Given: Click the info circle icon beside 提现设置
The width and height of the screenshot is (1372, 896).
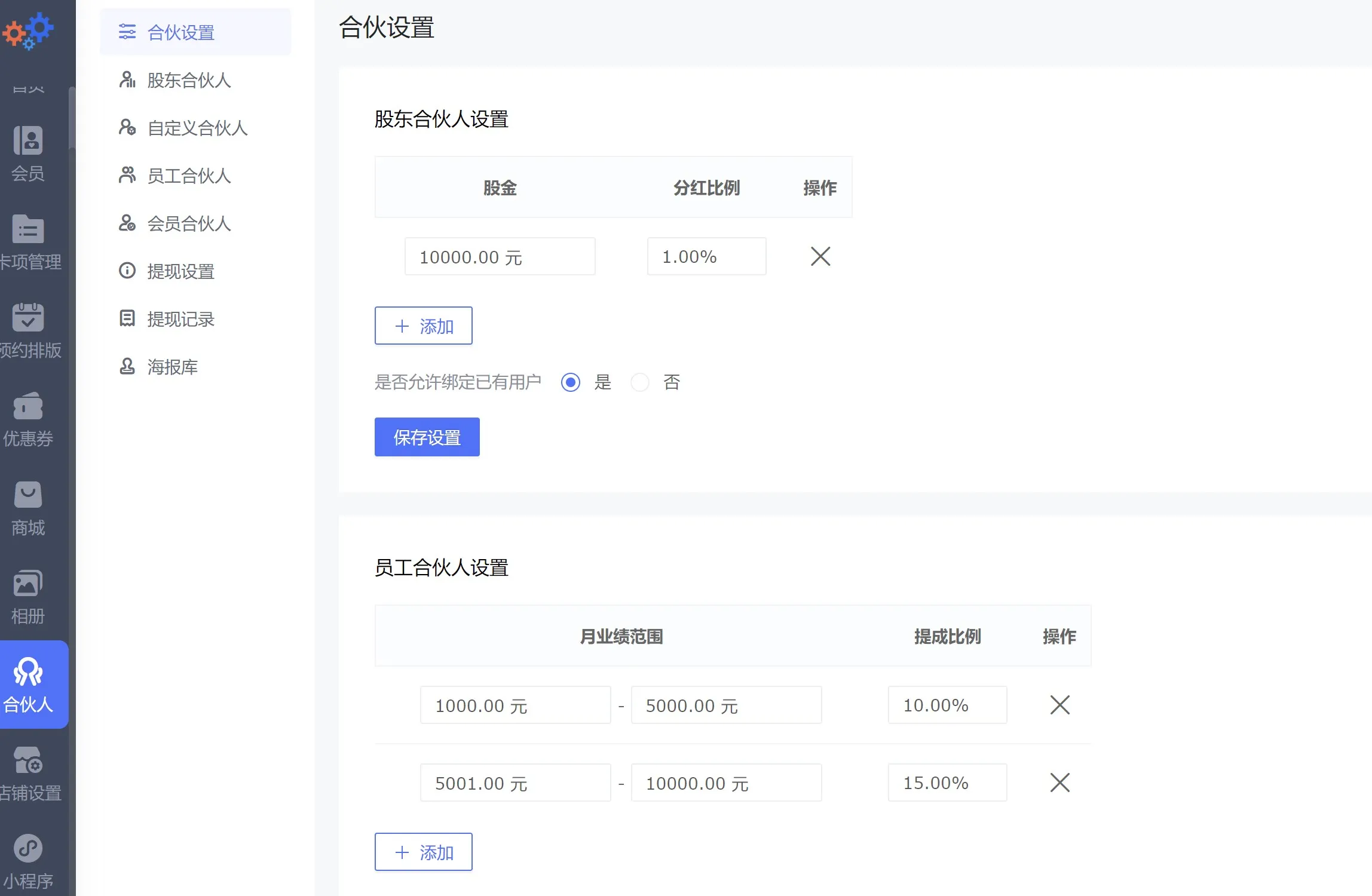Looking at the screenshot, I should pos(127,271).
